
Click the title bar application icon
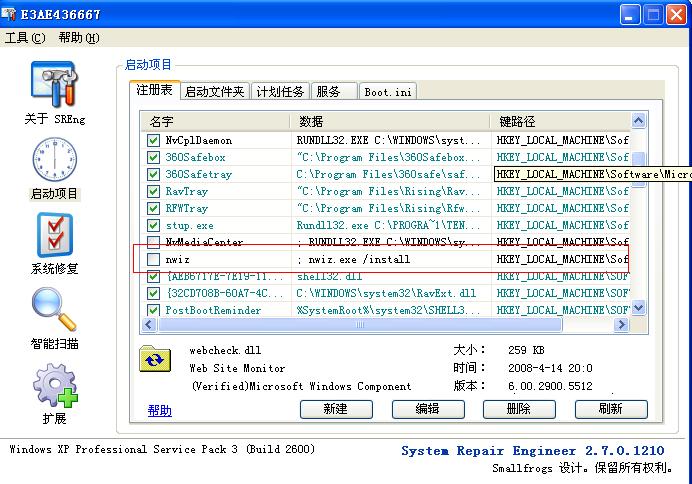(x=8, y=14)
